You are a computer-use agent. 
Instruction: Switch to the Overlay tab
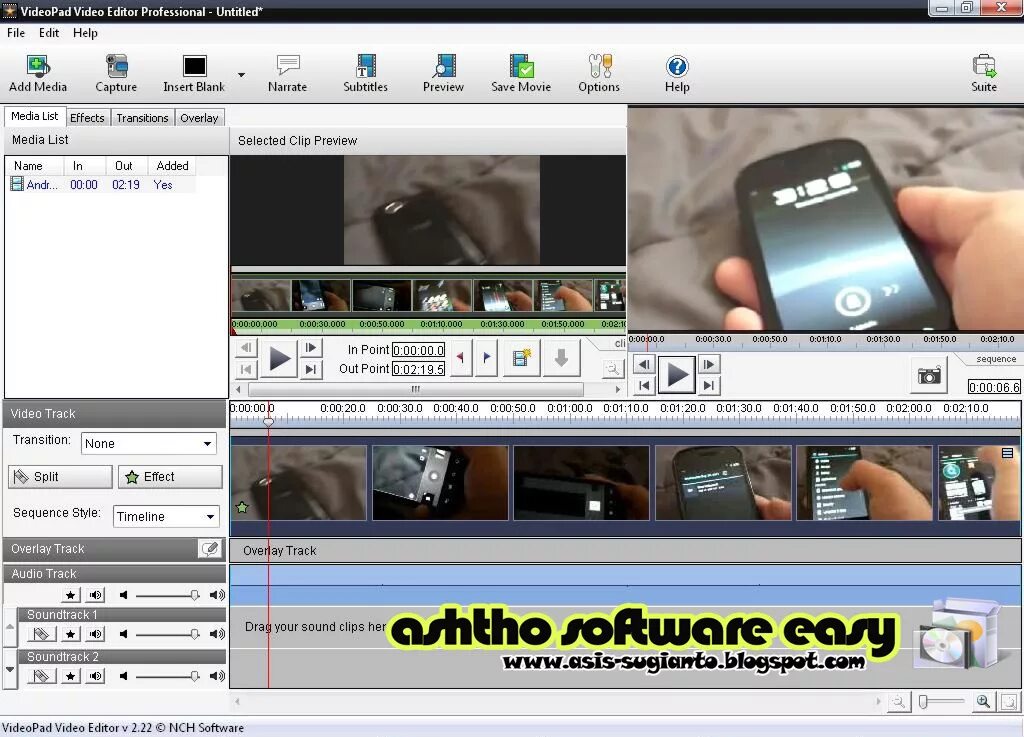click(199, 118)
